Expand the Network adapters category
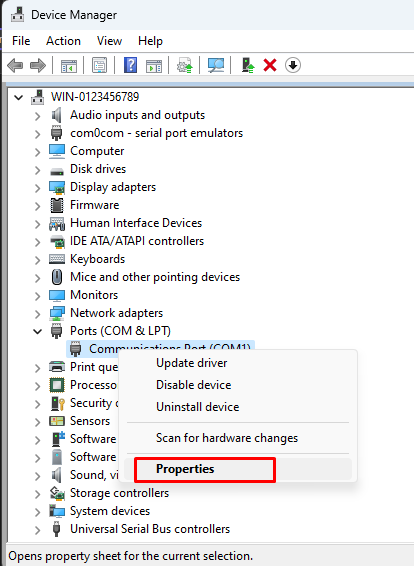 coord(37,313)
